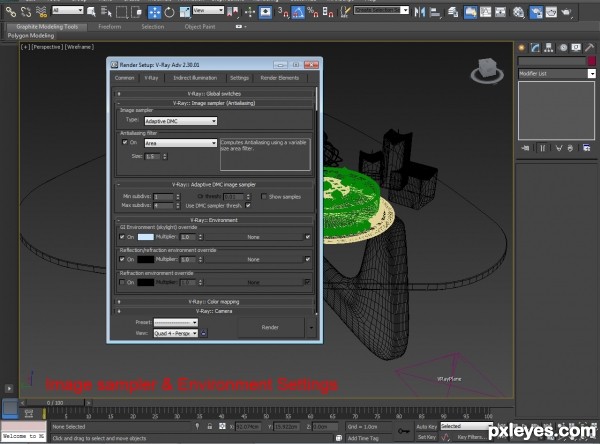Activate the Select and Scale tool
The image size is (600, 444).
click(185, 12)
